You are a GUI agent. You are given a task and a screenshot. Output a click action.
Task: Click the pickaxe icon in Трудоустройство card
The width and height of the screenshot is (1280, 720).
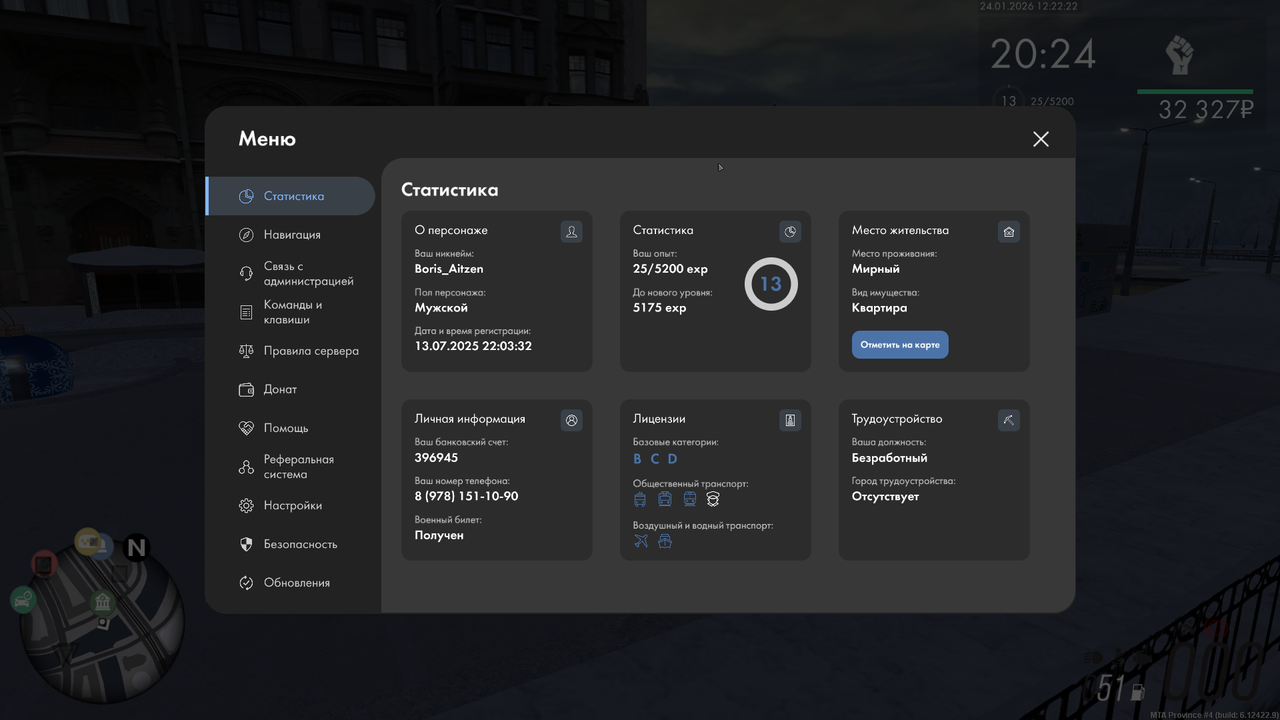1009,421
